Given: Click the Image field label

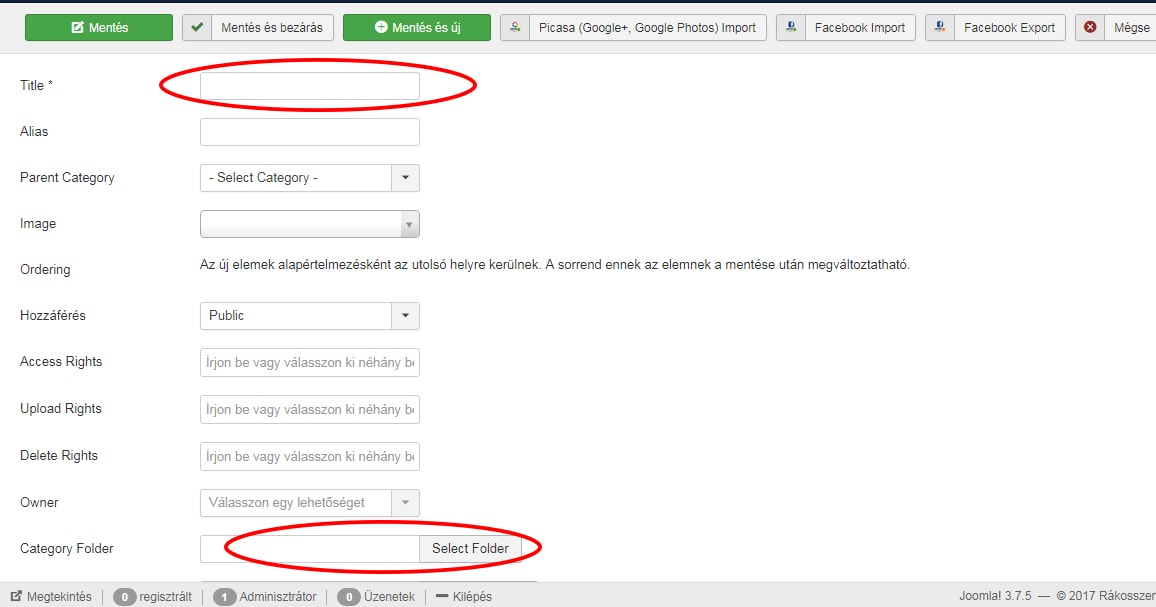Looking at the screenshot, I should [38, 223].
